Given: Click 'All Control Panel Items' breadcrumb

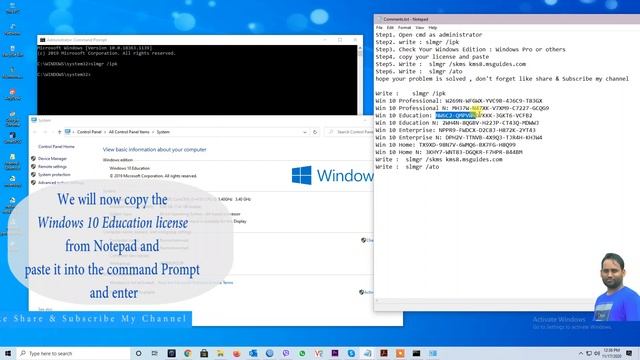Looking at the screenshot, I should [129, 132].
